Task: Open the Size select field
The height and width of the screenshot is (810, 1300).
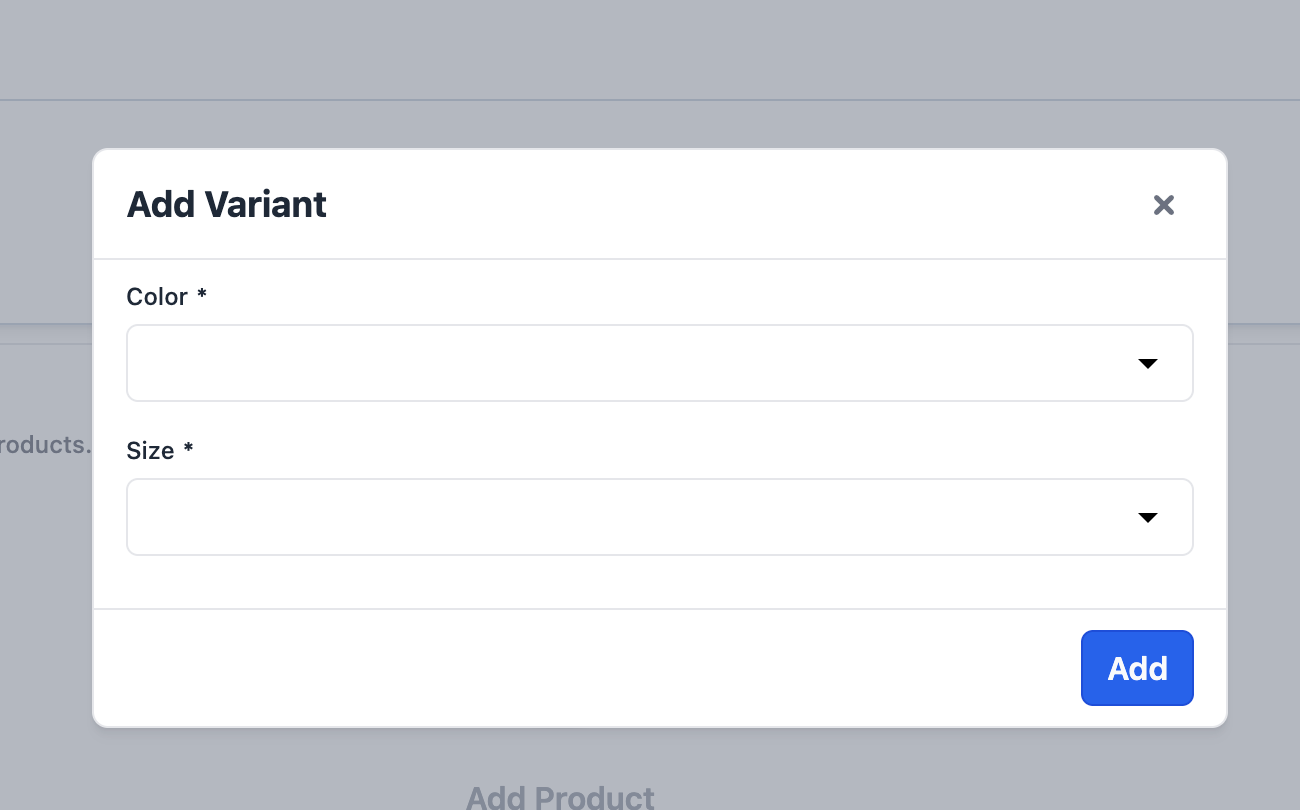Action: click(640, 517)
